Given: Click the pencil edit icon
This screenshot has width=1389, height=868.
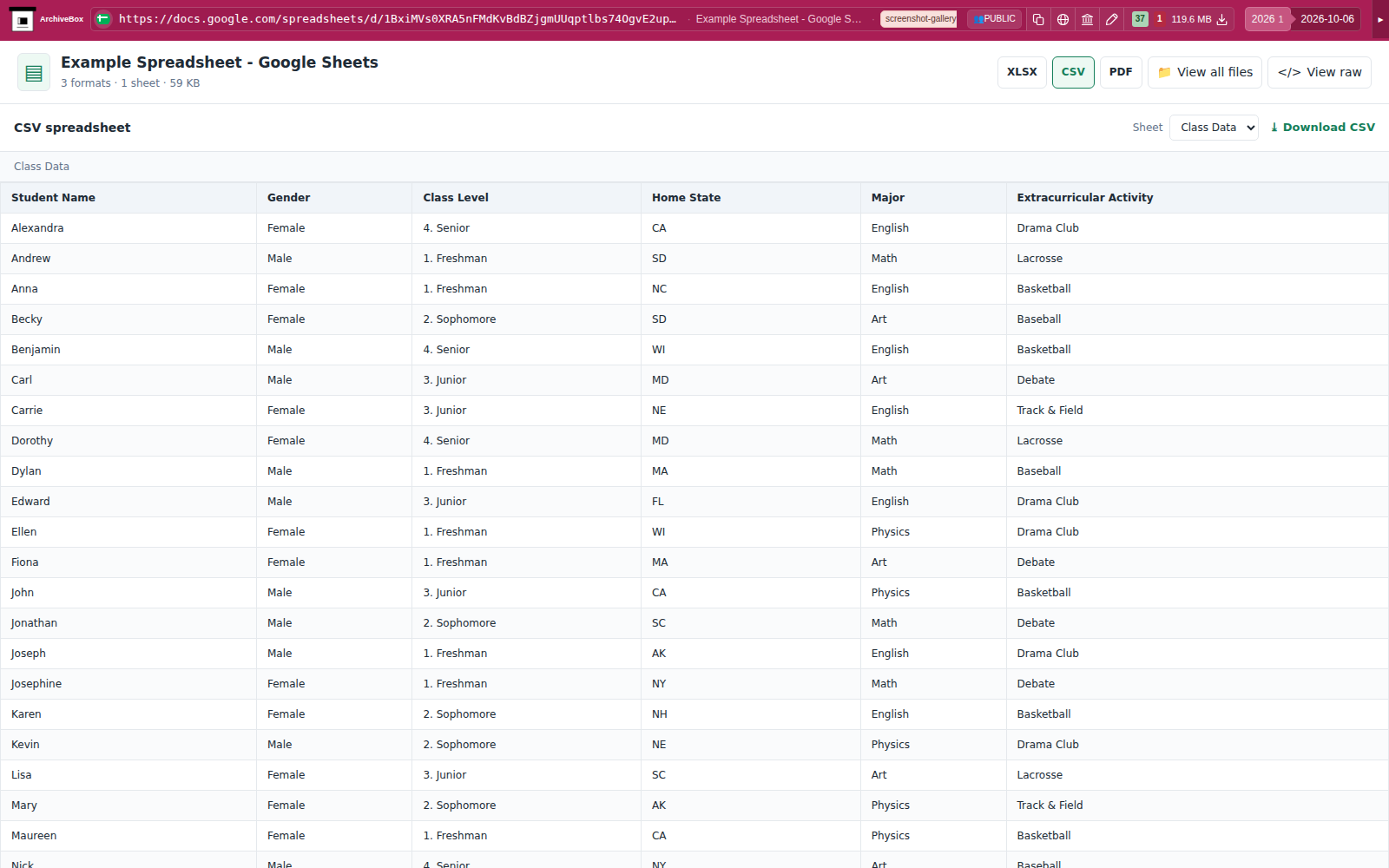Looking at the screenshot, I should (1111, 19).
